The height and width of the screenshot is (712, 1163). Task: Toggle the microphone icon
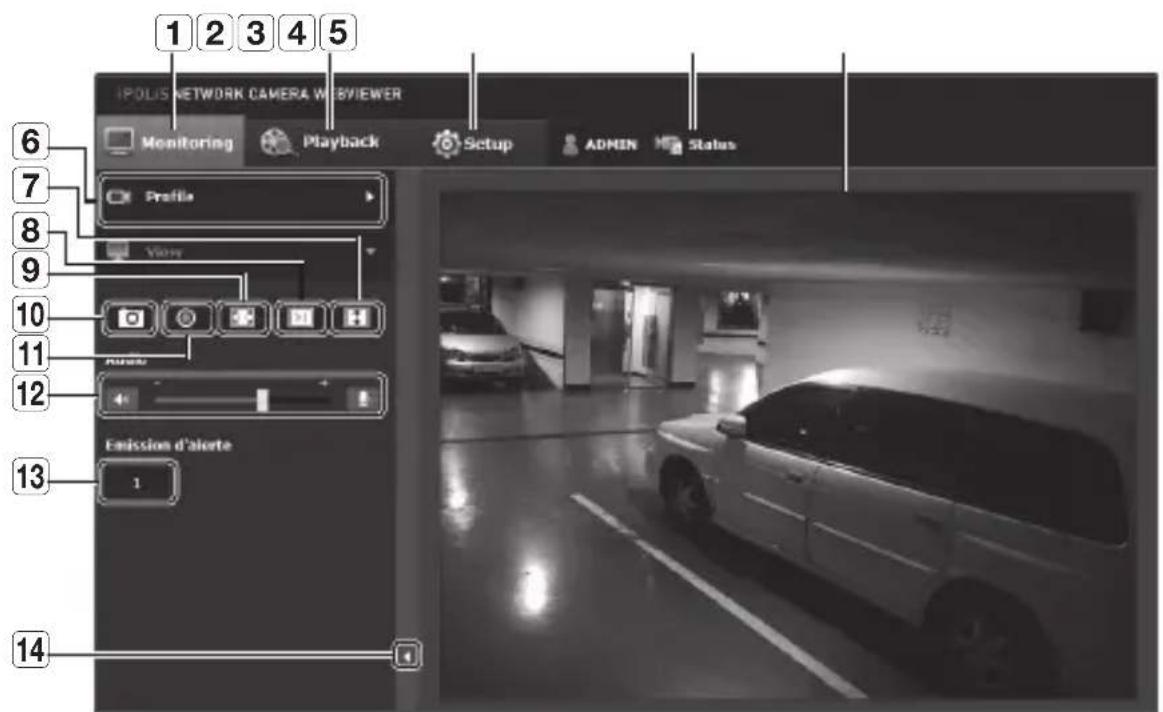pos(364,398)
